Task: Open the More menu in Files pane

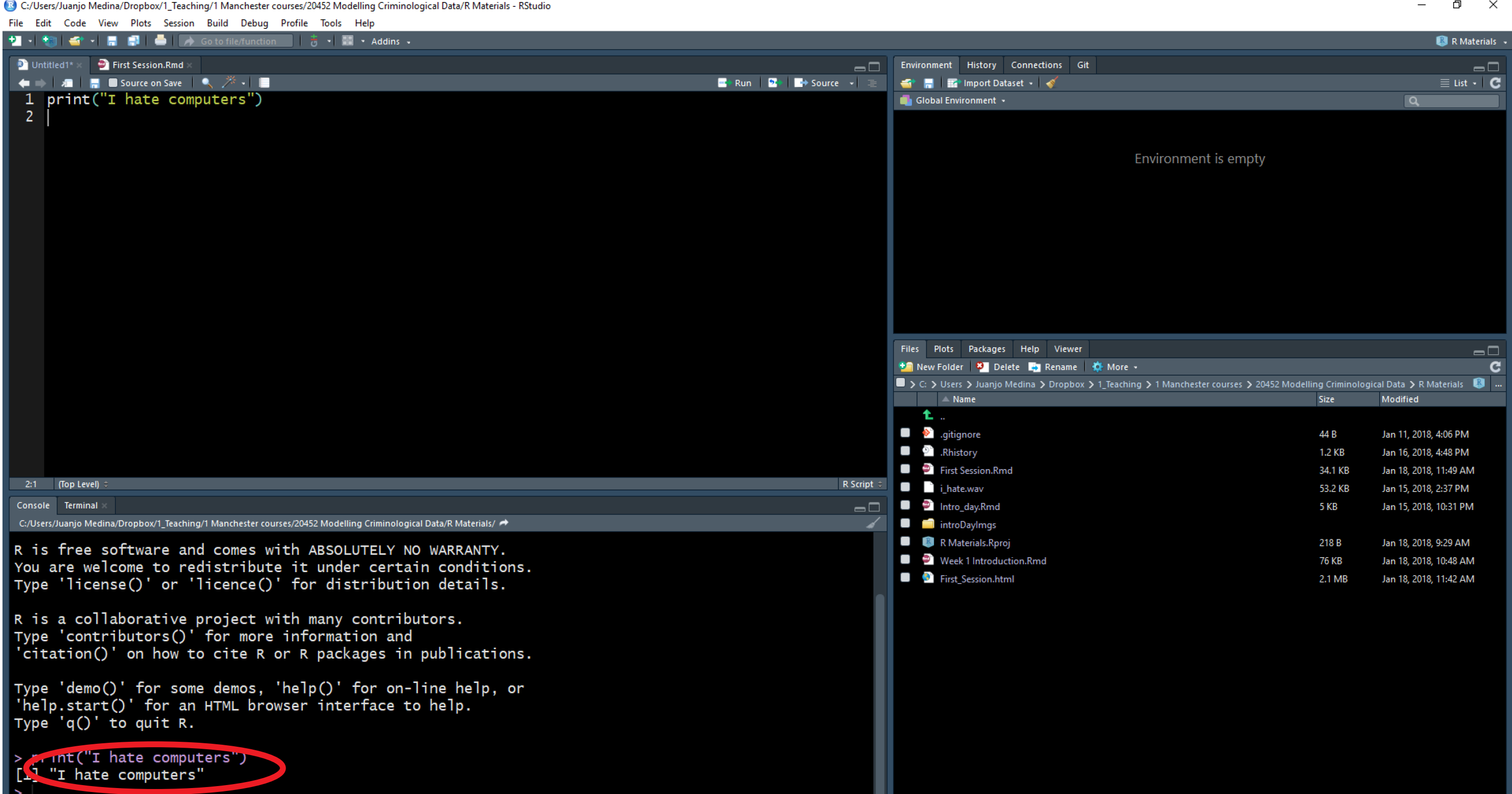Action: (x=1117, y=367)
